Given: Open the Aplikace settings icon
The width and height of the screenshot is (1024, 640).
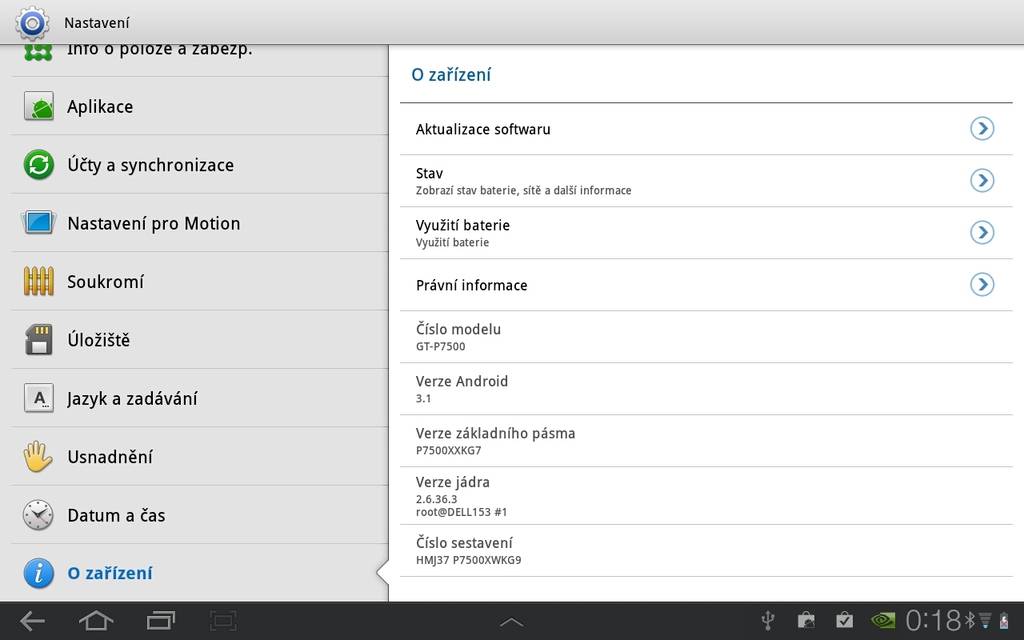Looking at the screenshot, I should [38, 106].
